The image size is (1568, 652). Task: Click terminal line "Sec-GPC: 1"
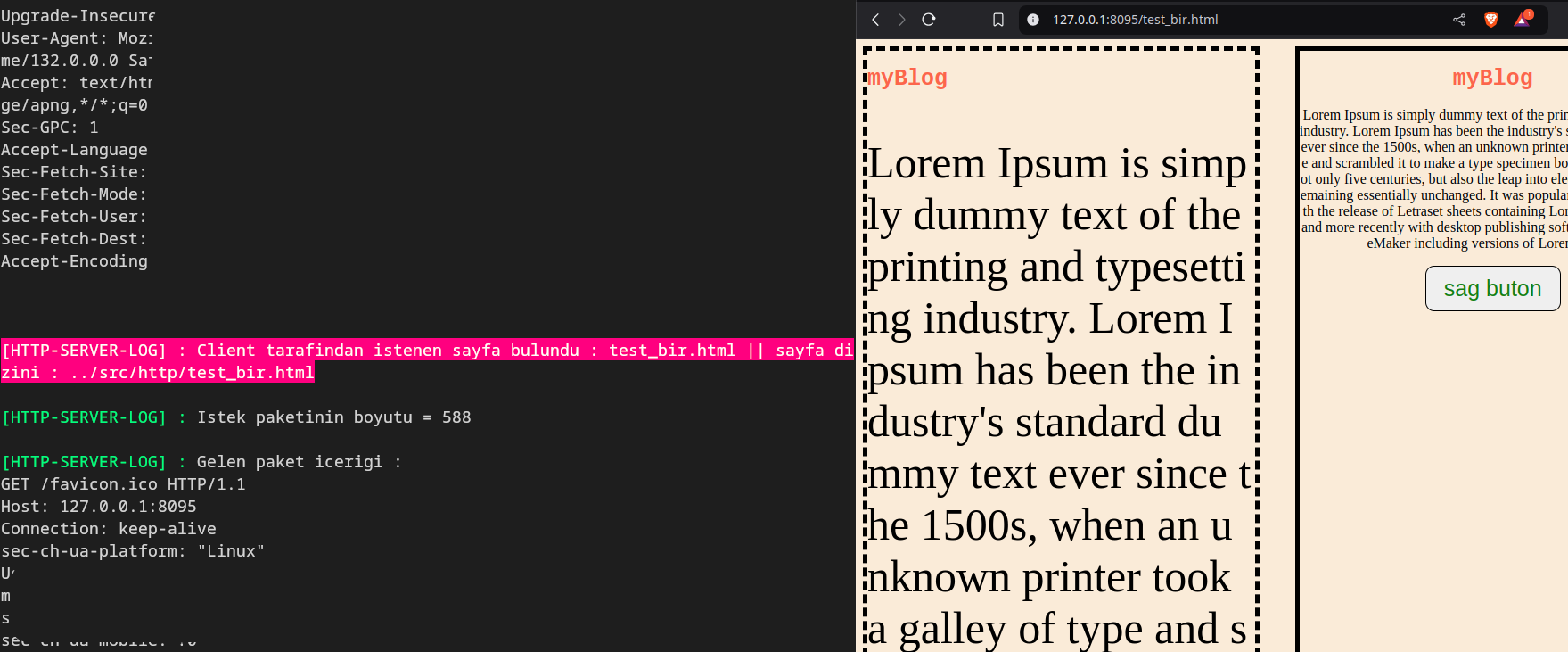click(50, 128)
